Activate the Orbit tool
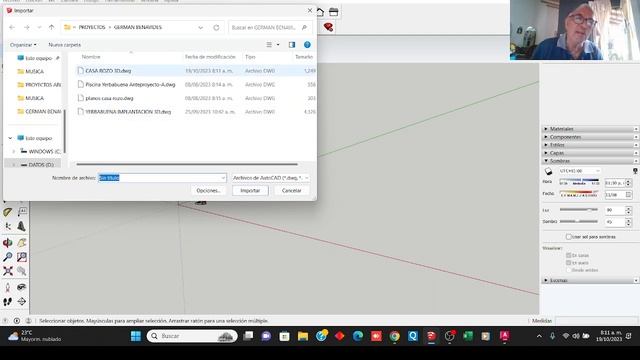Image resolution: width=640 pixels, height=360 pixels. 8,242
